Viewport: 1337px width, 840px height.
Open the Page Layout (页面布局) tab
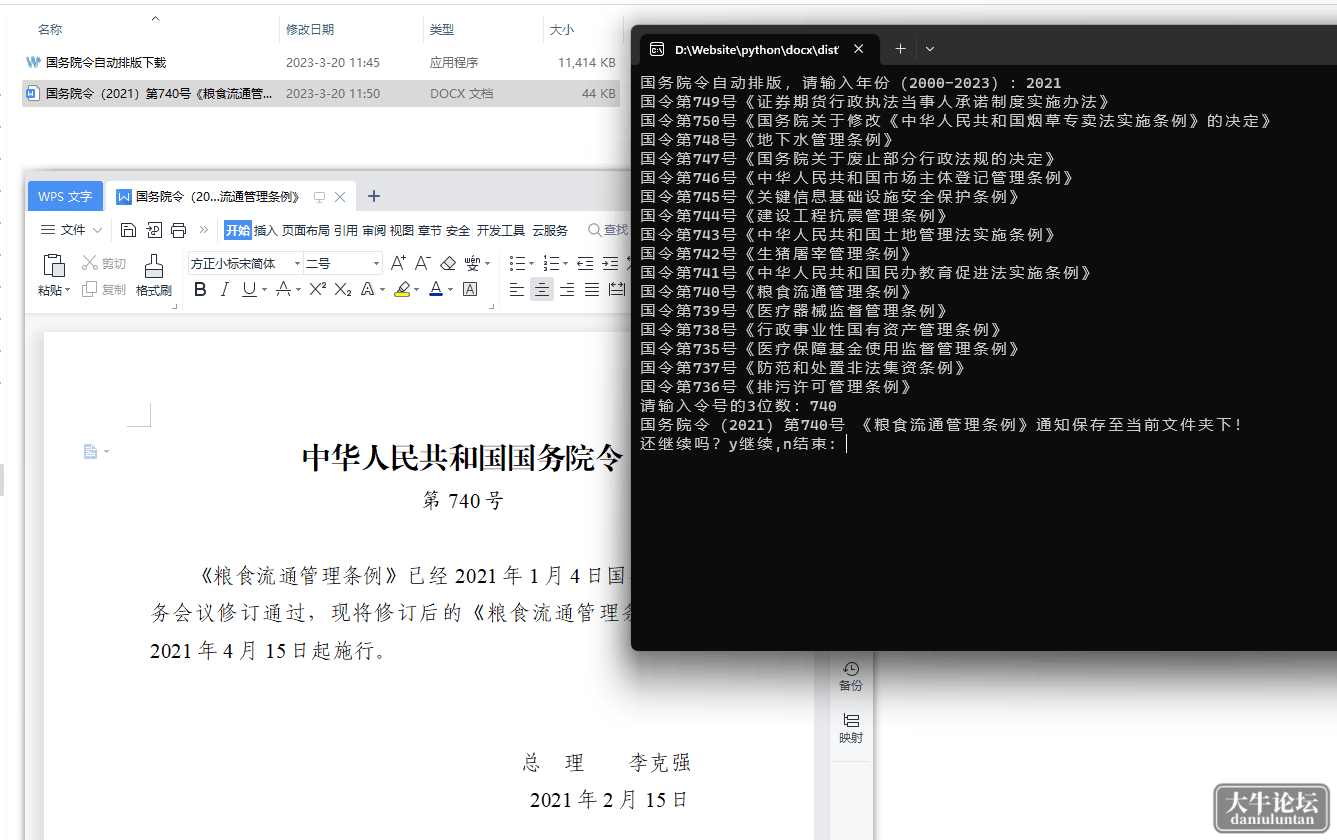pyautogui.click(x=306, y=230)
